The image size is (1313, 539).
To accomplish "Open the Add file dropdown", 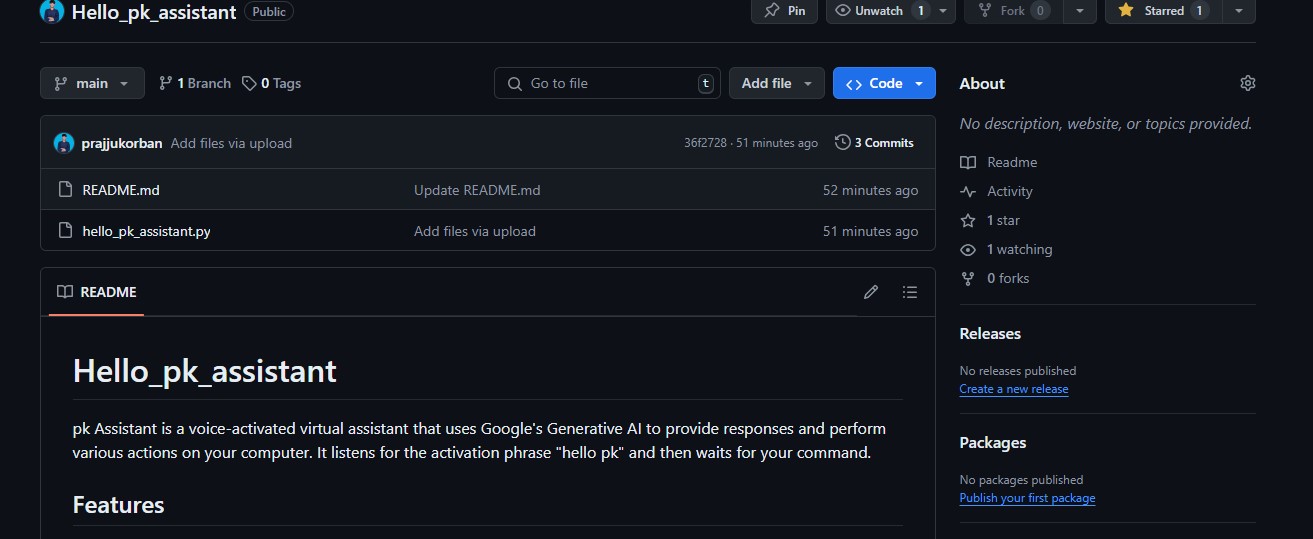I will 776,83.
